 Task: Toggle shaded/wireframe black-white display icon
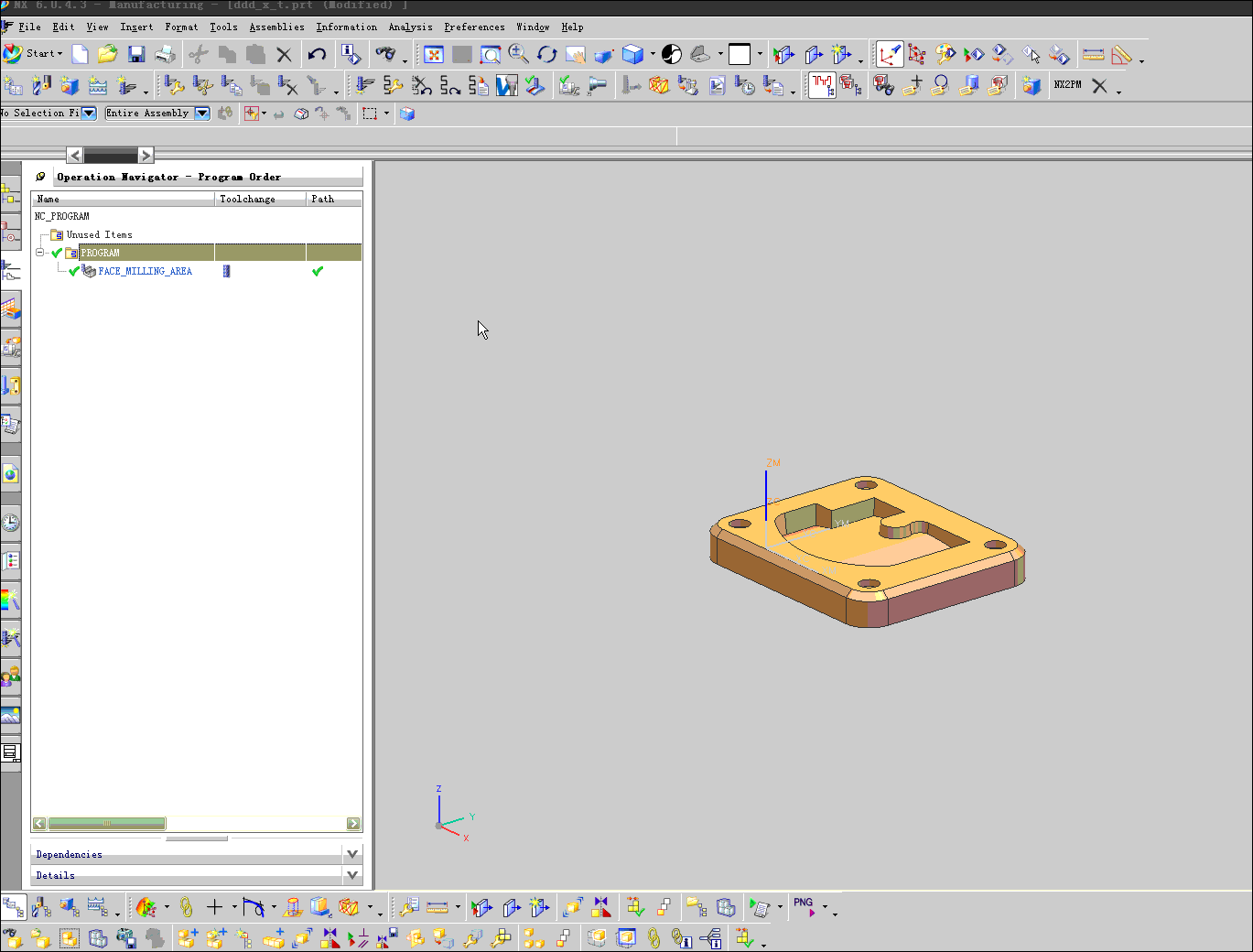click(672, 55)
